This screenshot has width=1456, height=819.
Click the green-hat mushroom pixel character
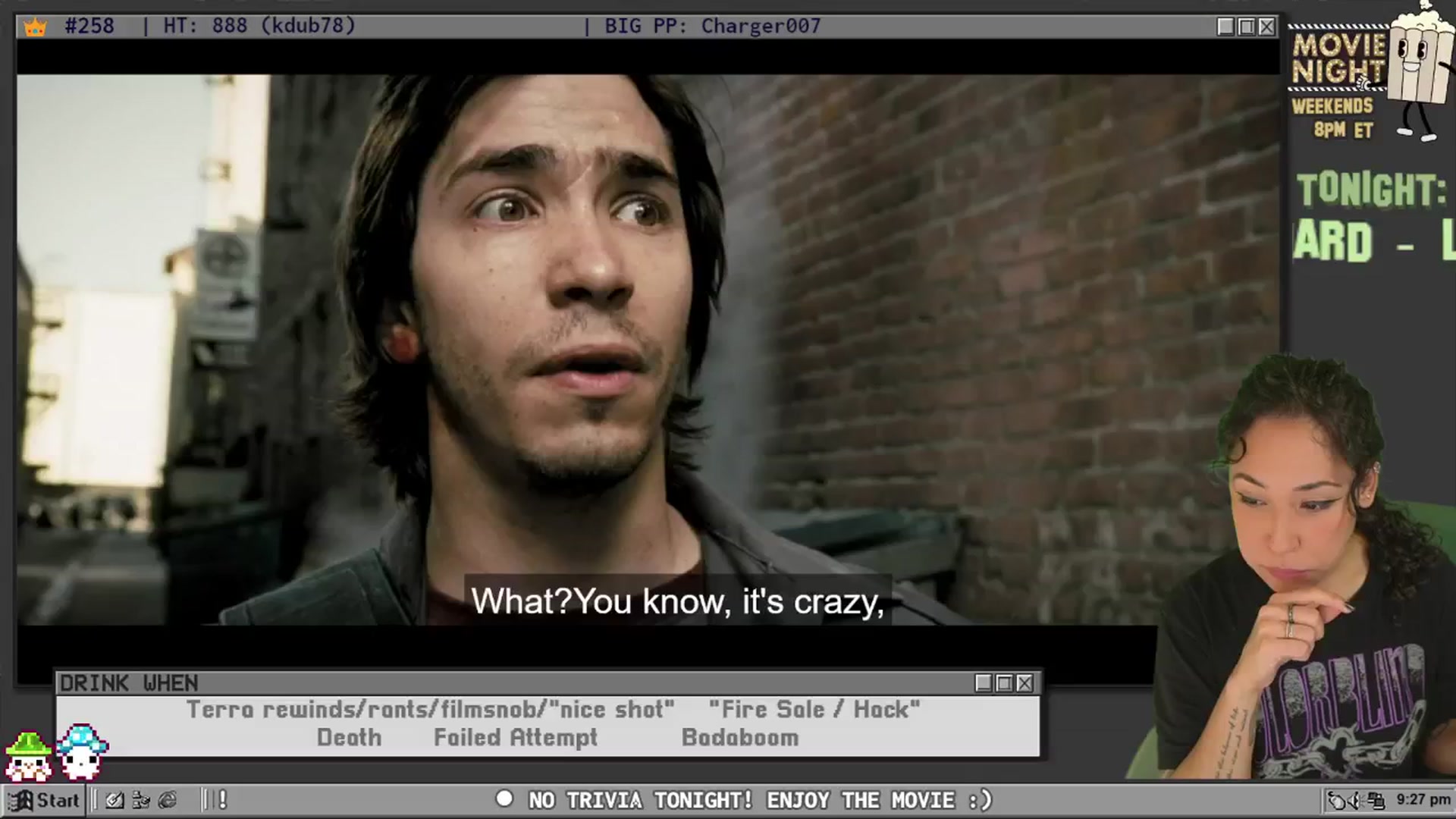(x=29, y=756)
